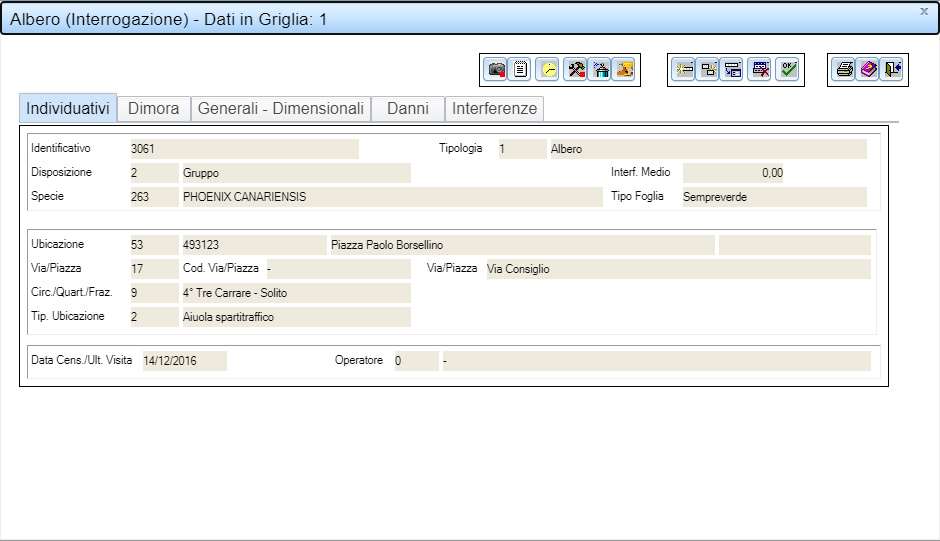940x541 pixels.
Task: Go to the Interferenze tab
Action: tap(494, 108)
